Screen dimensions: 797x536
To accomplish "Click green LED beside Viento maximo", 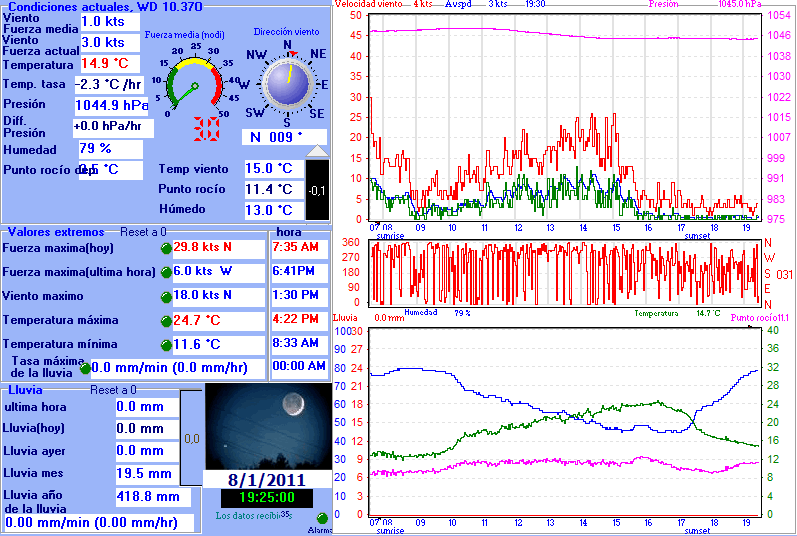I will pos(166,297).
